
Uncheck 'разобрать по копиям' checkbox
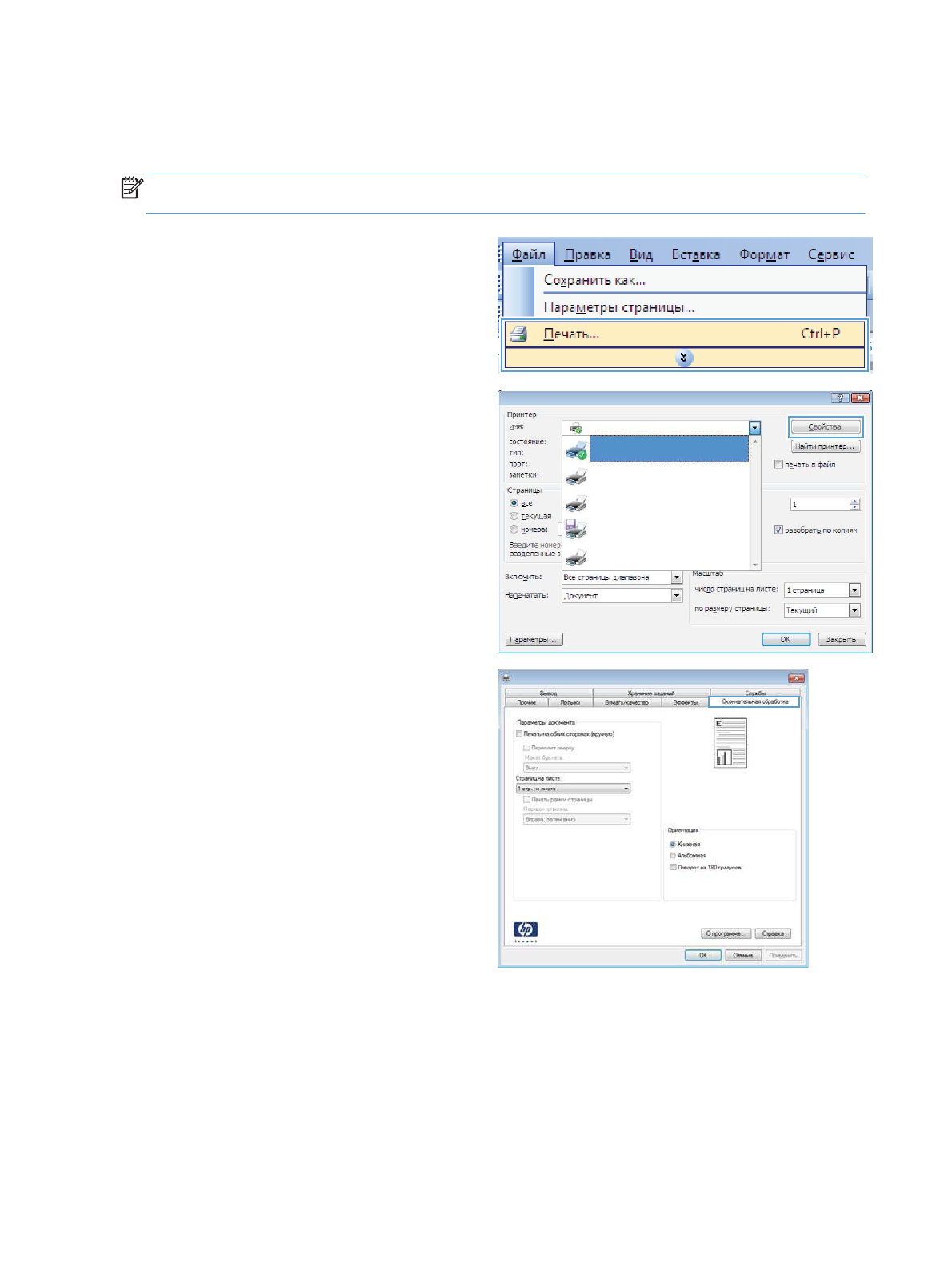click(x=778, y=530)
